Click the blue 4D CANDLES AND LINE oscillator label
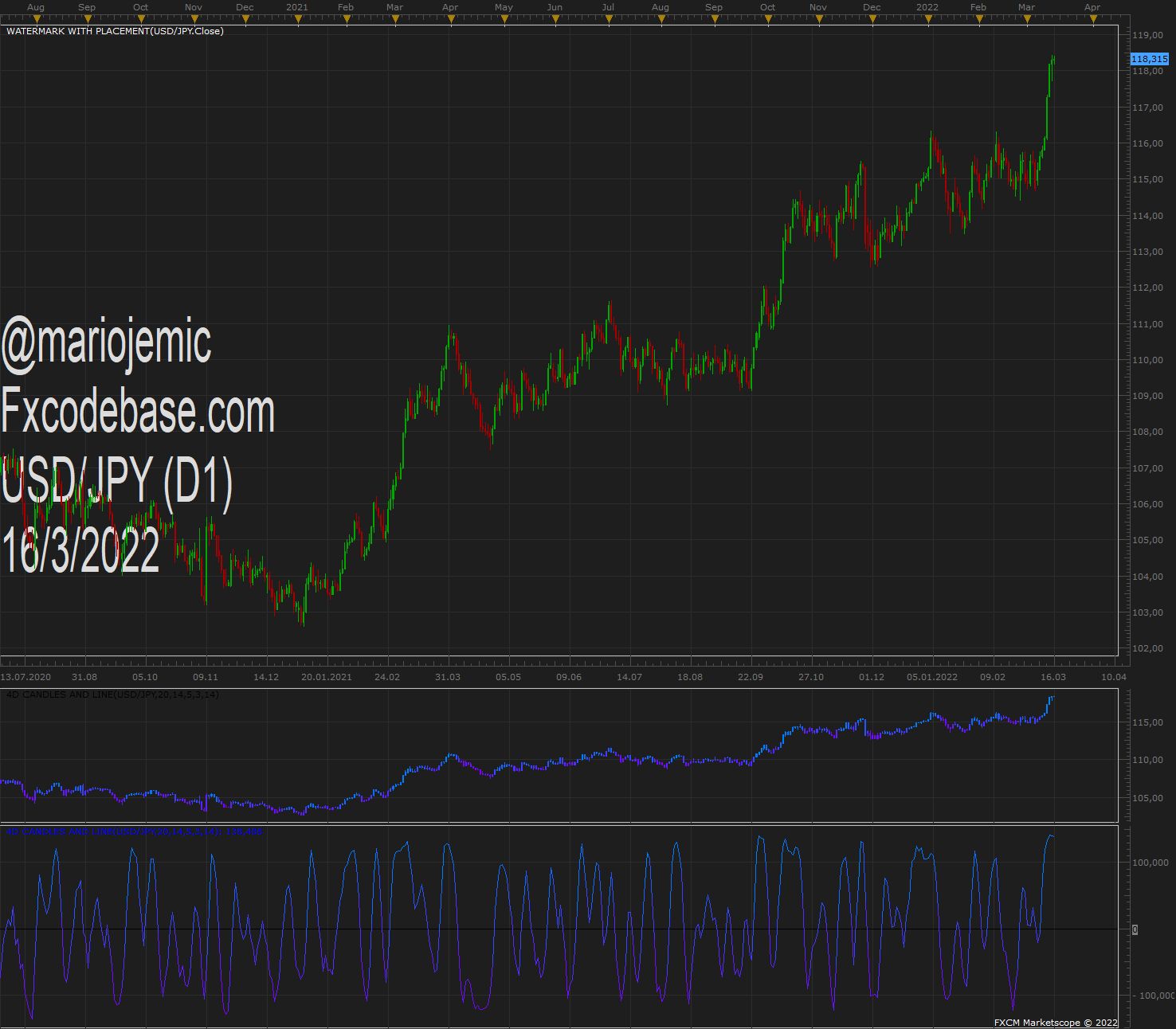1176x1029 pixels. click(134, 831)
